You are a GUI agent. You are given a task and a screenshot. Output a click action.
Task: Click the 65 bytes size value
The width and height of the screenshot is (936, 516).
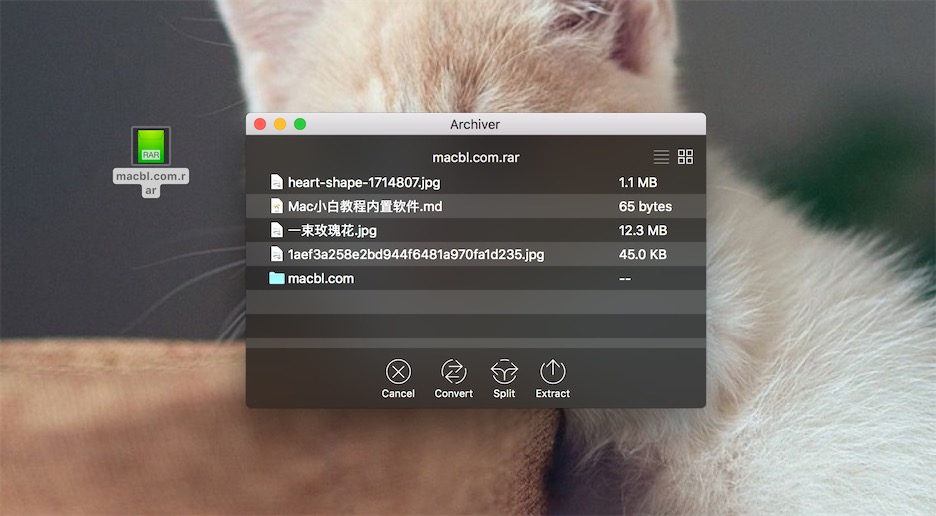[645, 207]
